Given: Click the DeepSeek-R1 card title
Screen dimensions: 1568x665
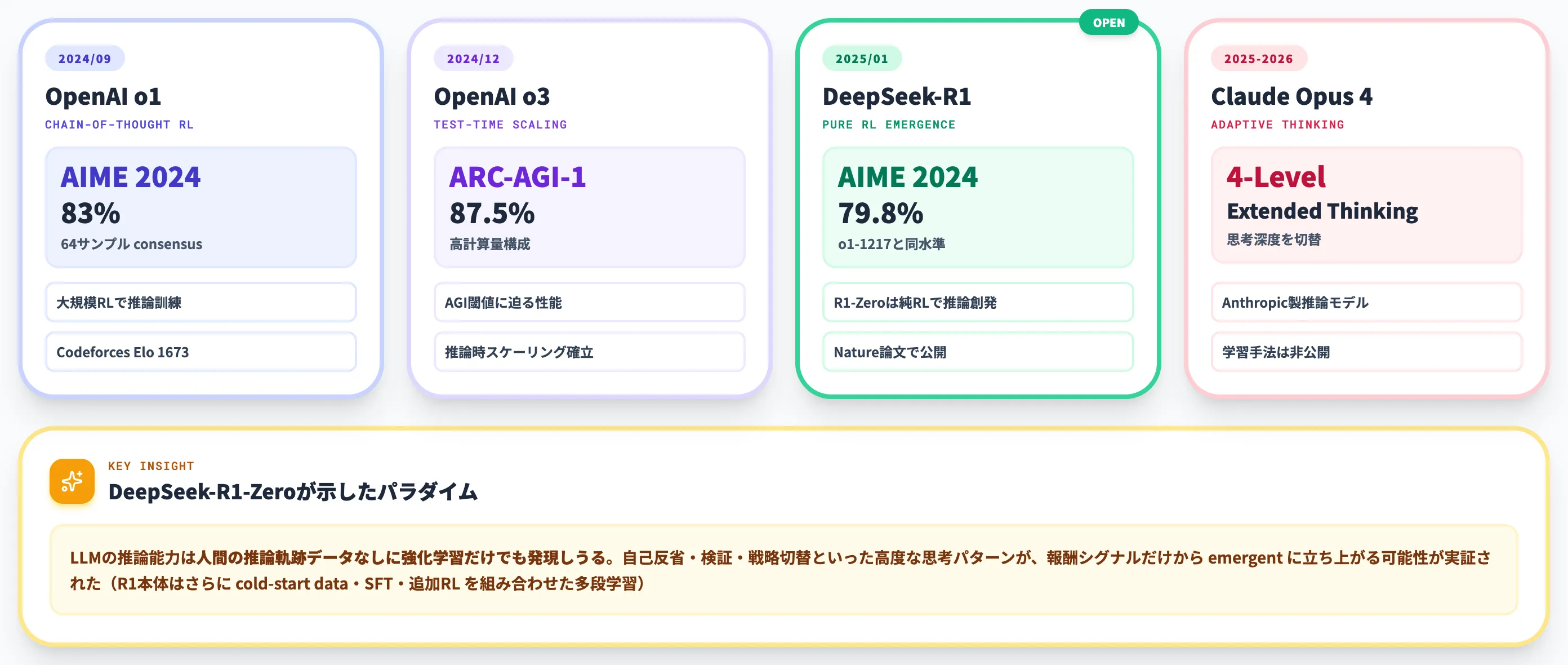Looking at the screenshot, I should tap(897, 96).
